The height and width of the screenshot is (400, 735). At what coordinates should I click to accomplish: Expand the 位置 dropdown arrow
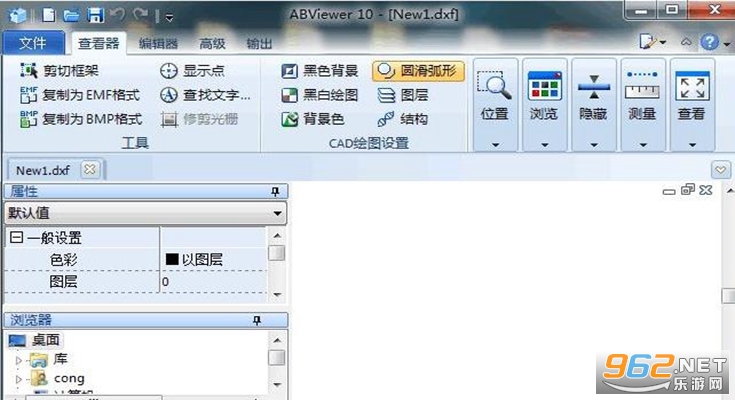tap(495, 145)
